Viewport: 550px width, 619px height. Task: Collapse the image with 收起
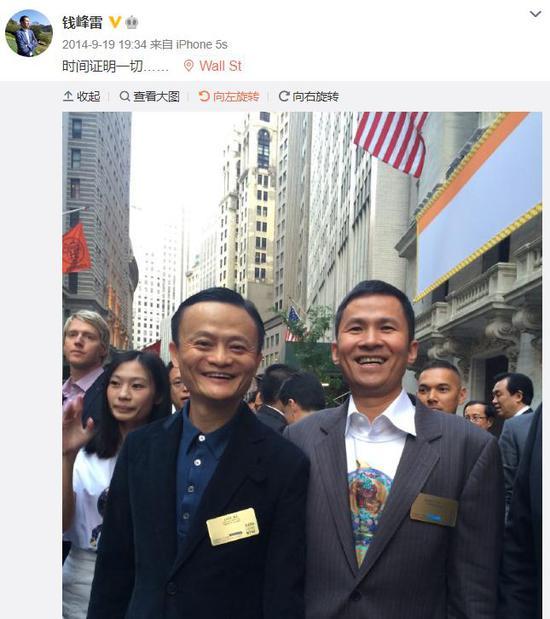[88, 96]
